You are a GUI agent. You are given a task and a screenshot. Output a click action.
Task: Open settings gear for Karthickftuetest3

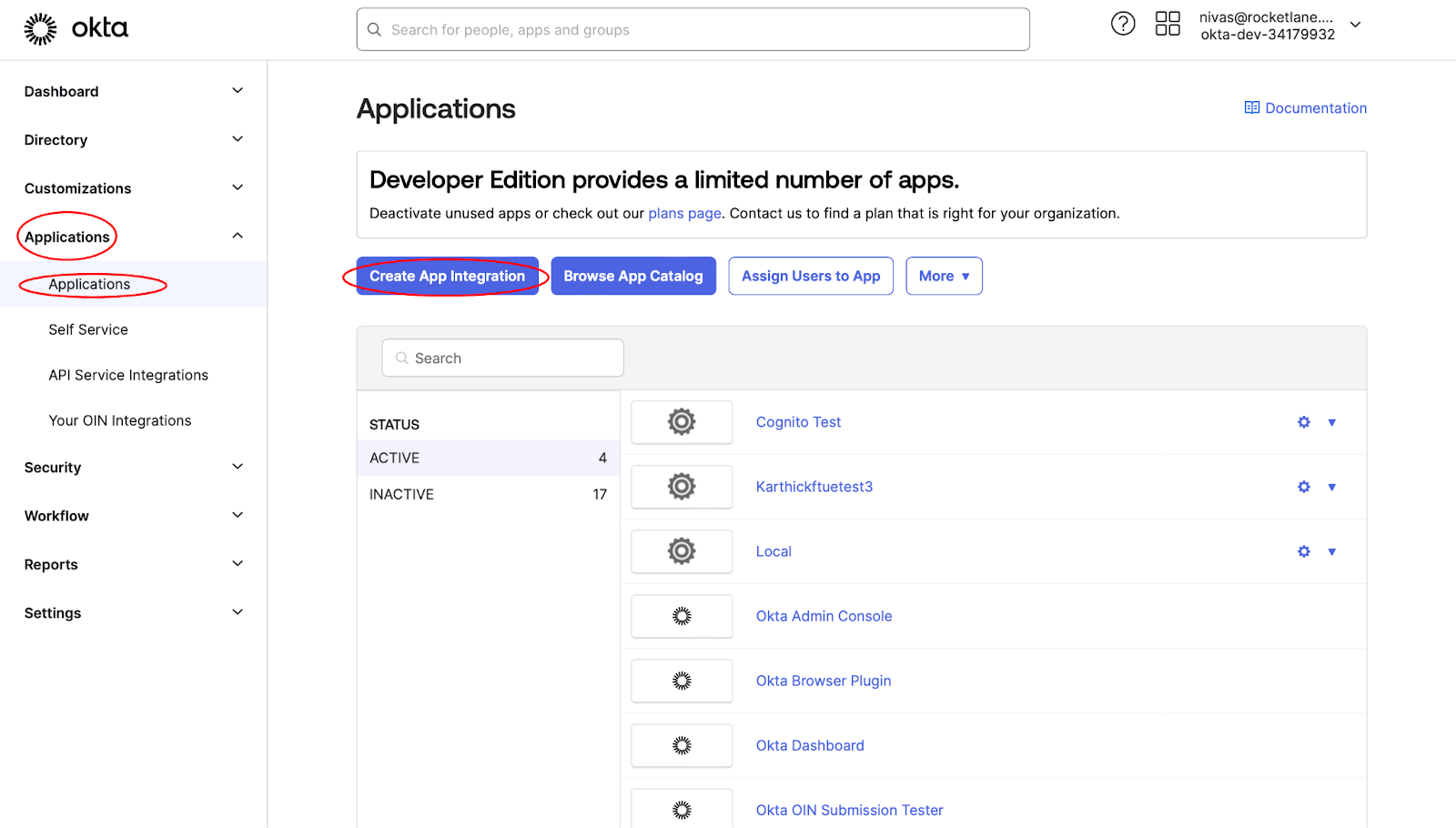[x=1304, y=487]
